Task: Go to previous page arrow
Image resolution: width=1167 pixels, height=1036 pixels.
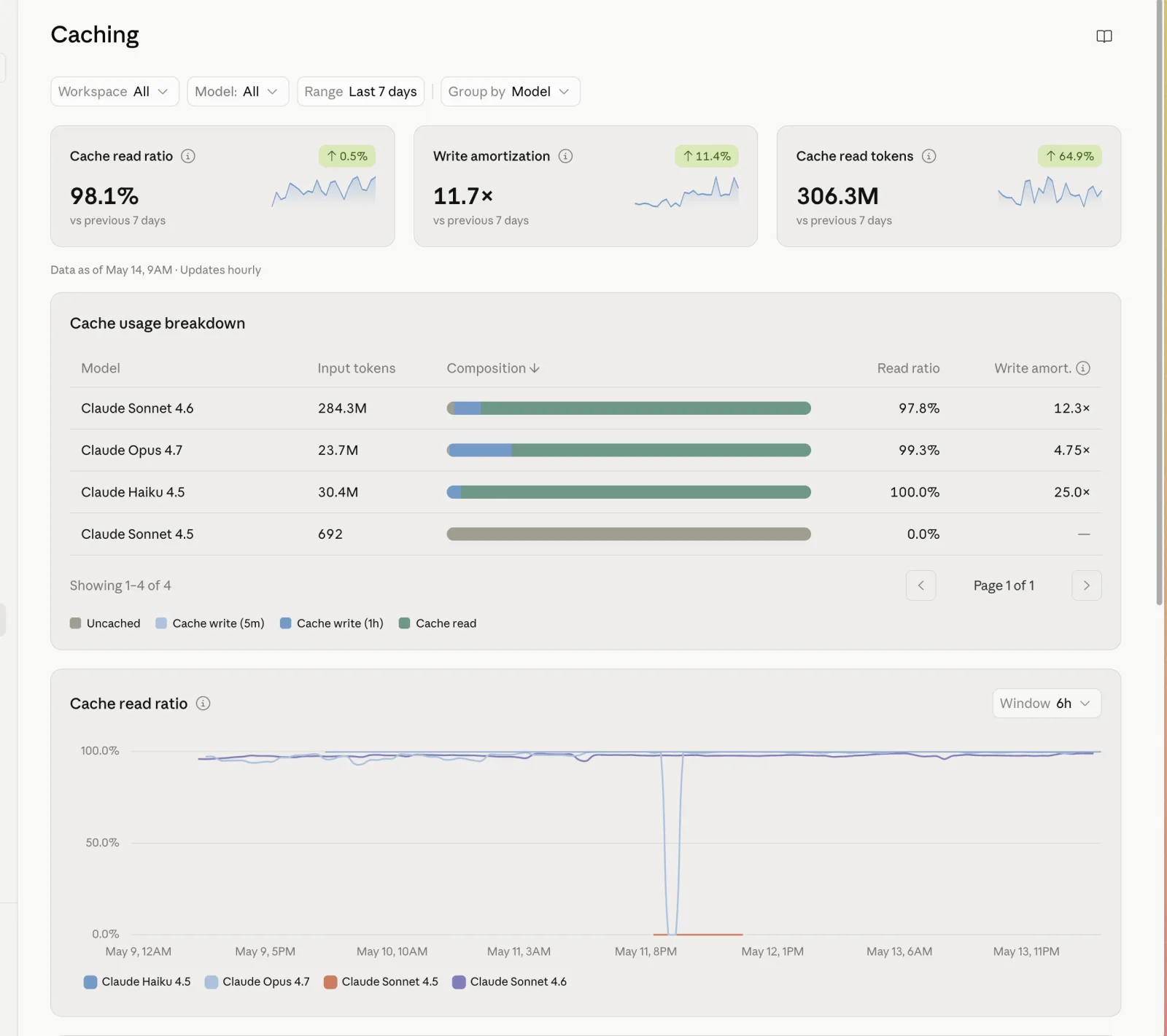Action: [x=920, y=585]
